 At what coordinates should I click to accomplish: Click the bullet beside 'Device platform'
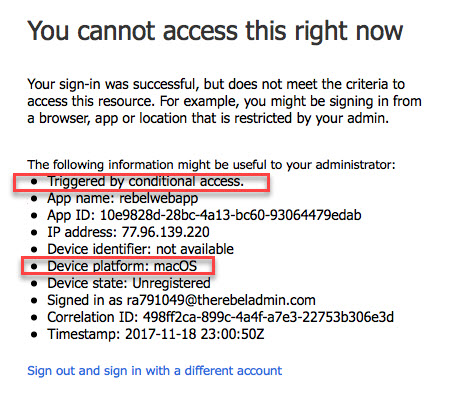point(34,267)
